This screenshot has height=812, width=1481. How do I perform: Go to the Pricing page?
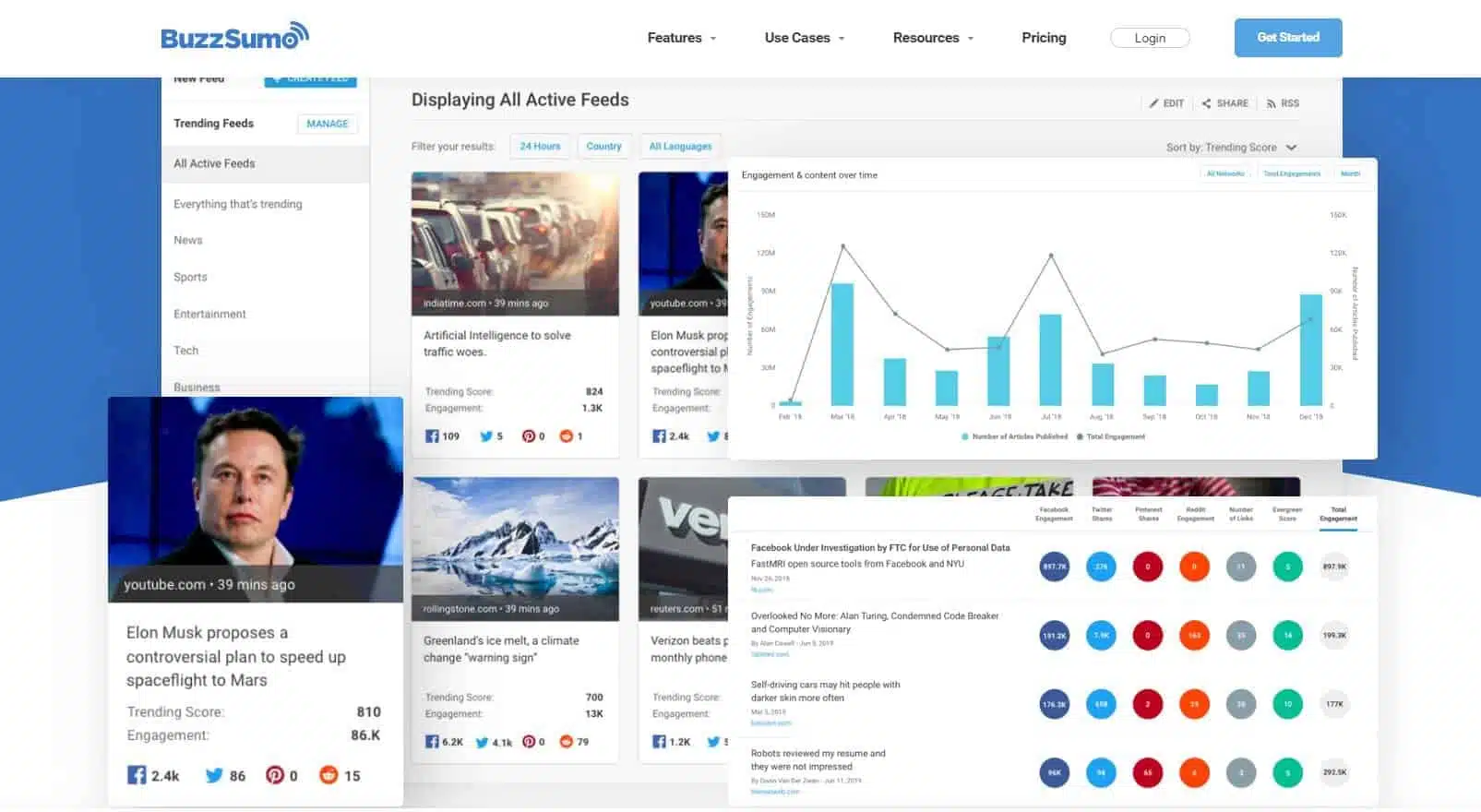(1044, 38)
